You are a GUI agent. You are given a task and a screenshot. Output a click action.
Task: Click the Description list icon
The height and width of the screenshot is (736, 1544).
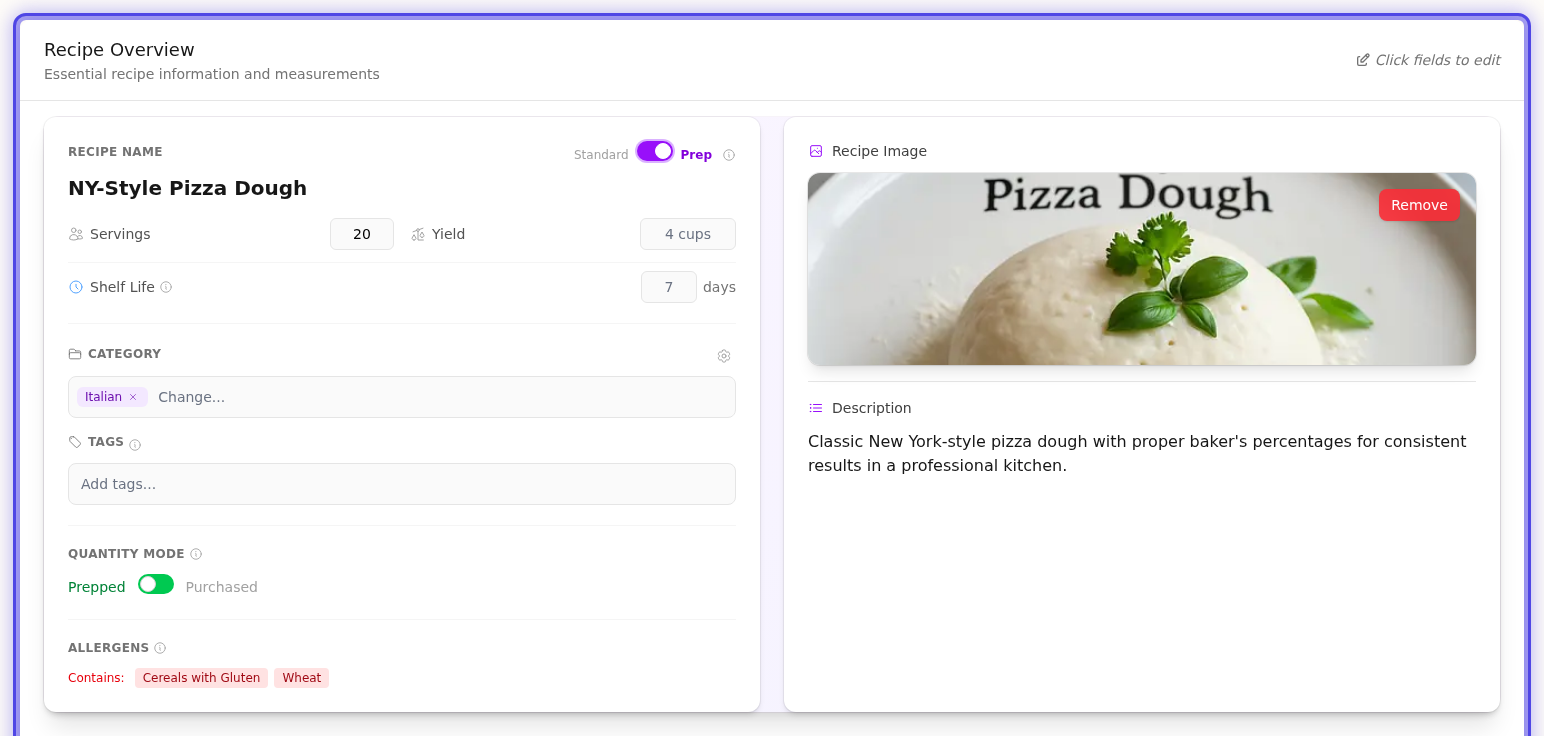(x=814, y=408)
